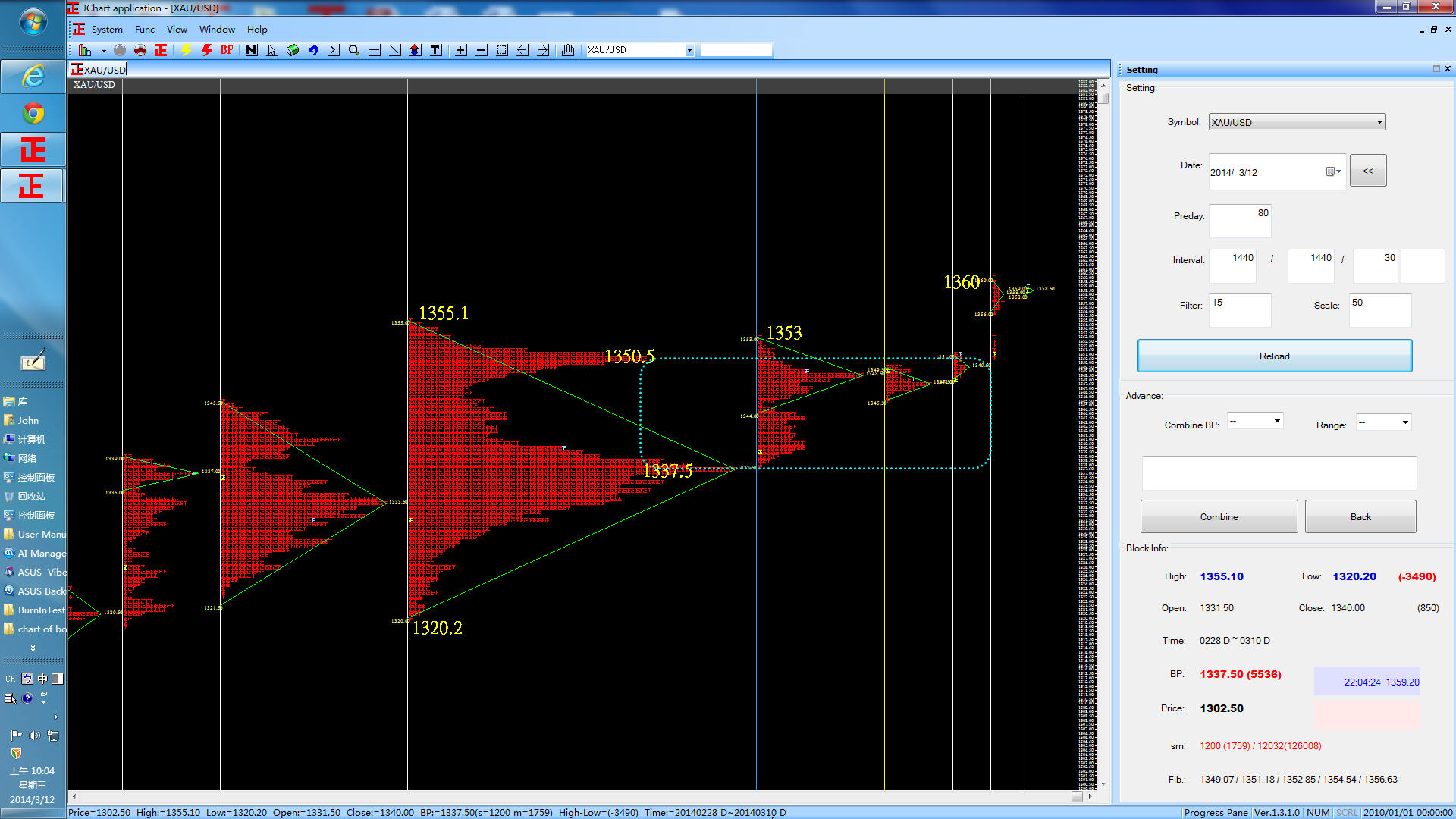Select the dotted rectangle selection tool
This screenshot has width=1456, height=819.
pyautogui.click(x=502, y=50)
